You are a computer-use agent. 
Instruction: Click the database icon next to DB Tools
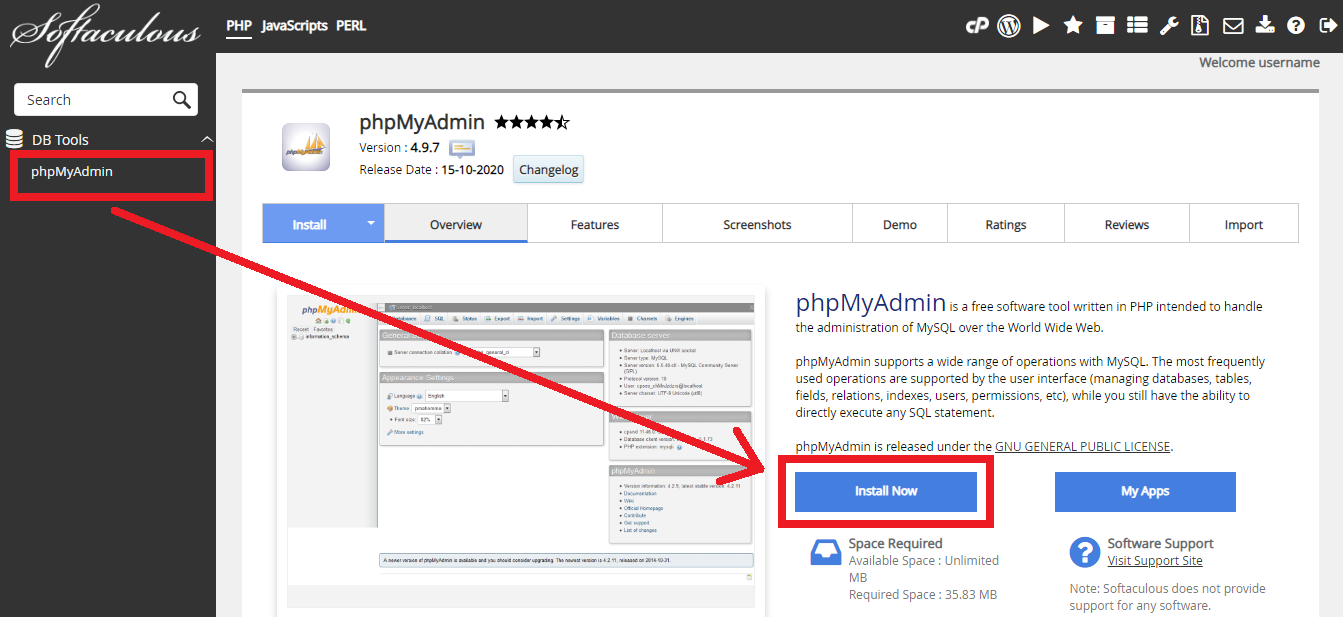14,138
